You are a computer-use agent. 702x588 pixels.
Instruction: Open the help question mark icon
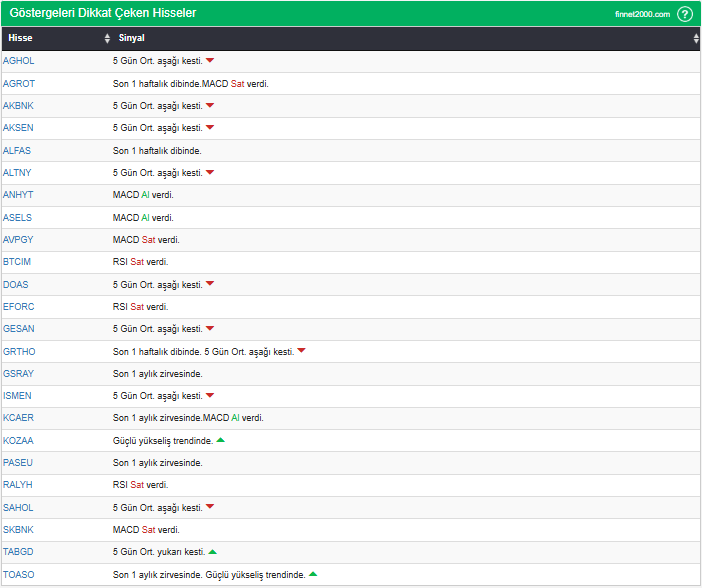pyautogui.click(x=685, y=14)
